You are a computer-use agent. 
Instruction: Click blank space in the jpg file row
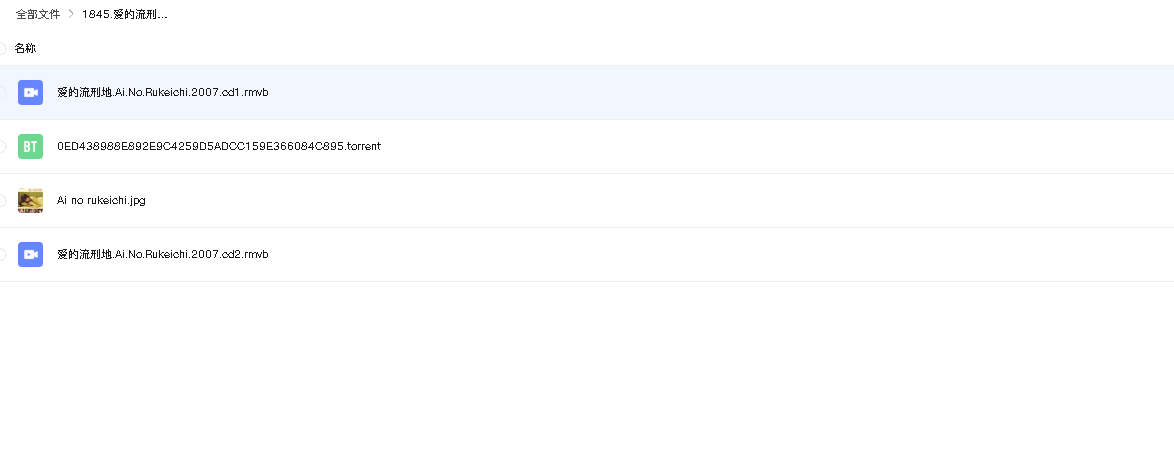pos(750,200)
